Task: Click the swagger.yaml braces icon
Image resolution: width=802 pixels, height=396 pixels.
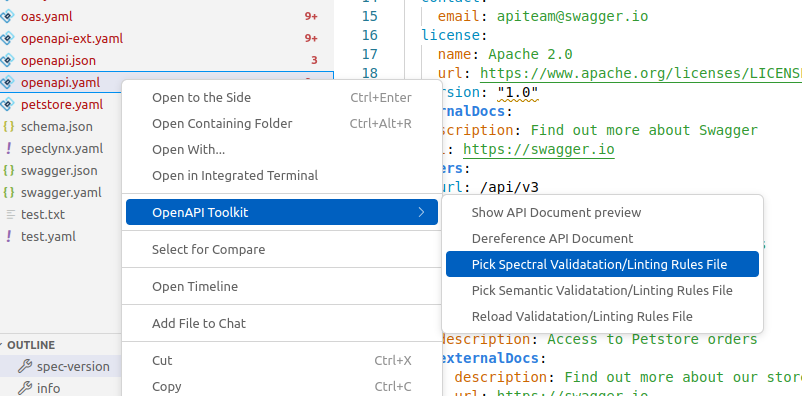Action: click(x=8, y=193)
